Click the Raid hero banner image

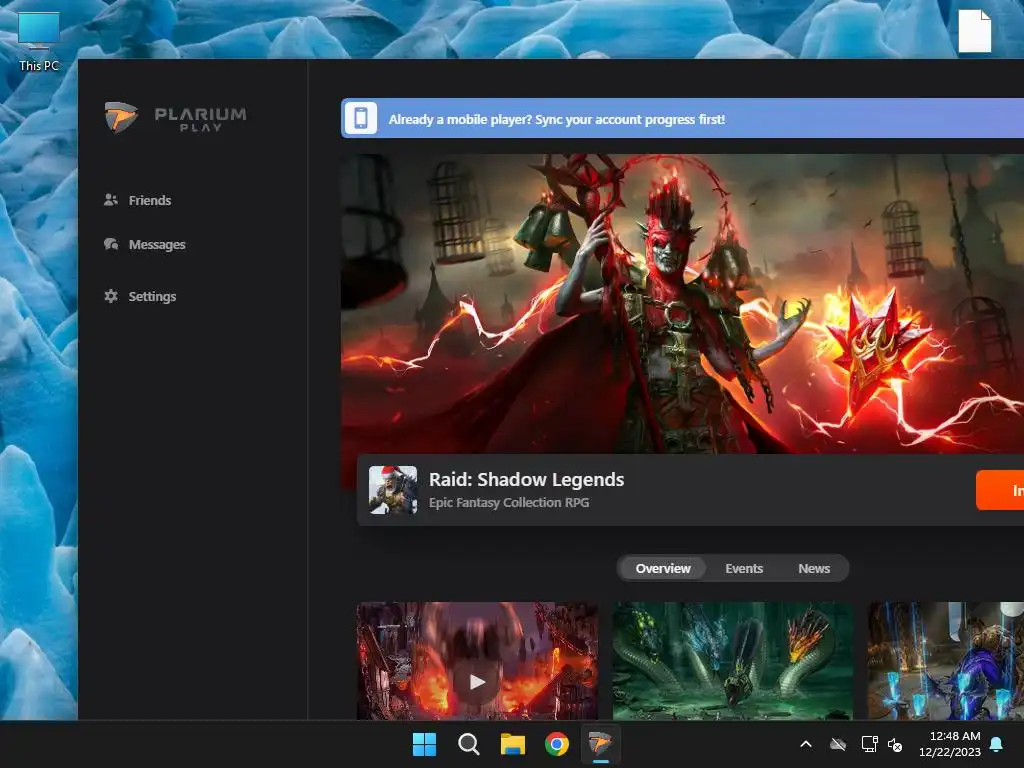(x=682, y=304)
